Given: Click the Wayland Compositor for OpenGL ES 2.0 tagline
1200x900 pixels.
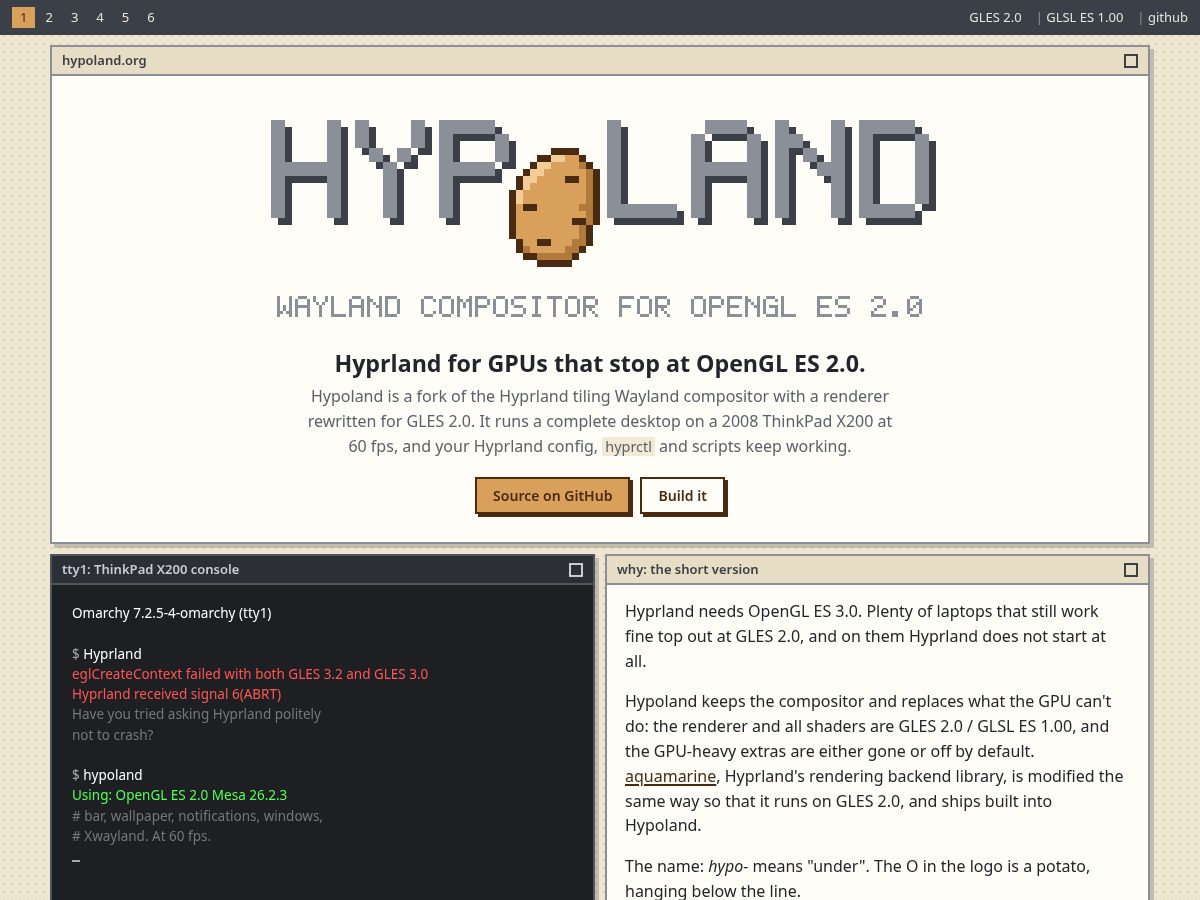Looking at the screenshot, I should [600, 306].
